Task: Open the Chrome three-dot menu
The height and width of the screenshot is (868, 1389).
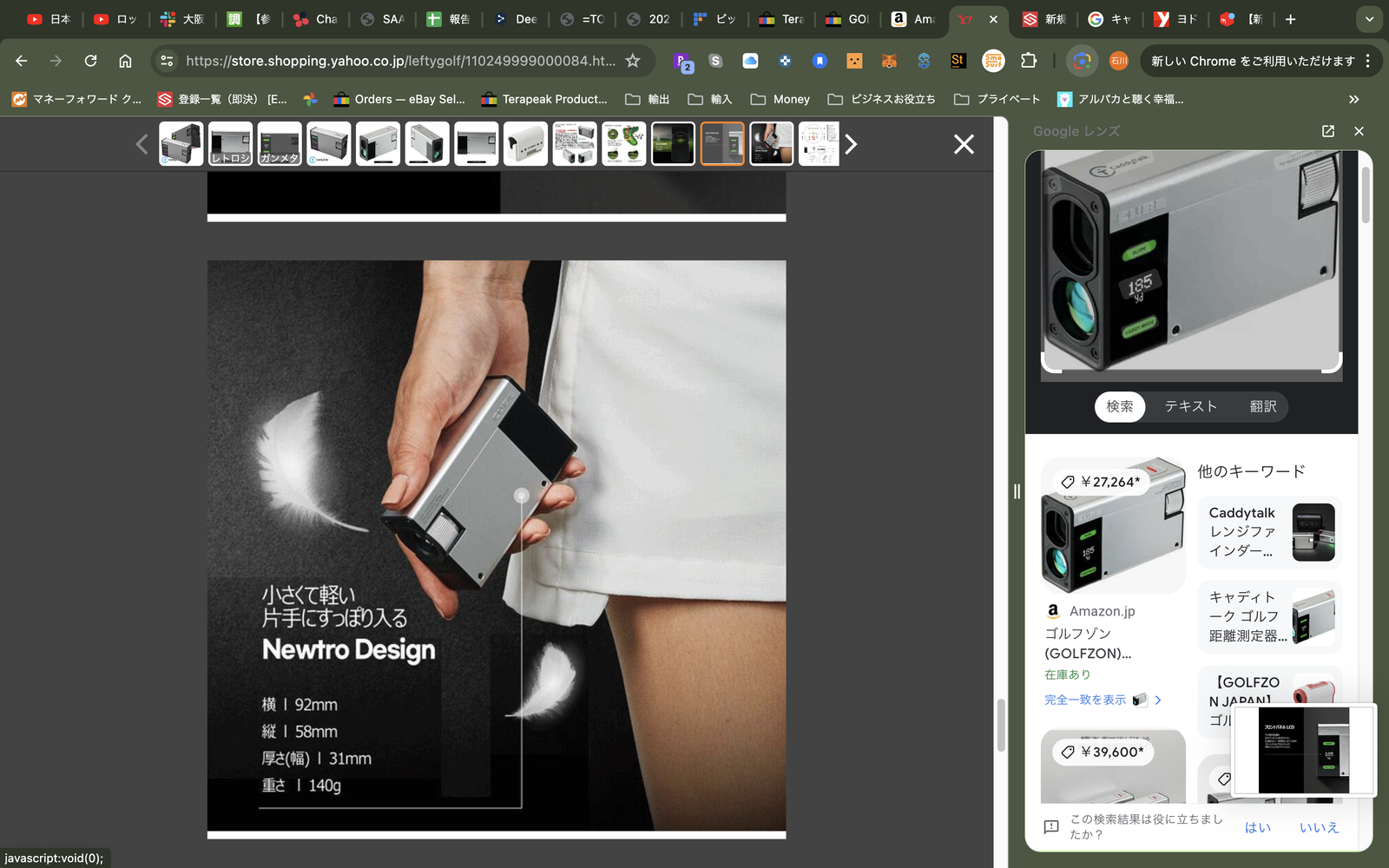Action: point(1368,61)
